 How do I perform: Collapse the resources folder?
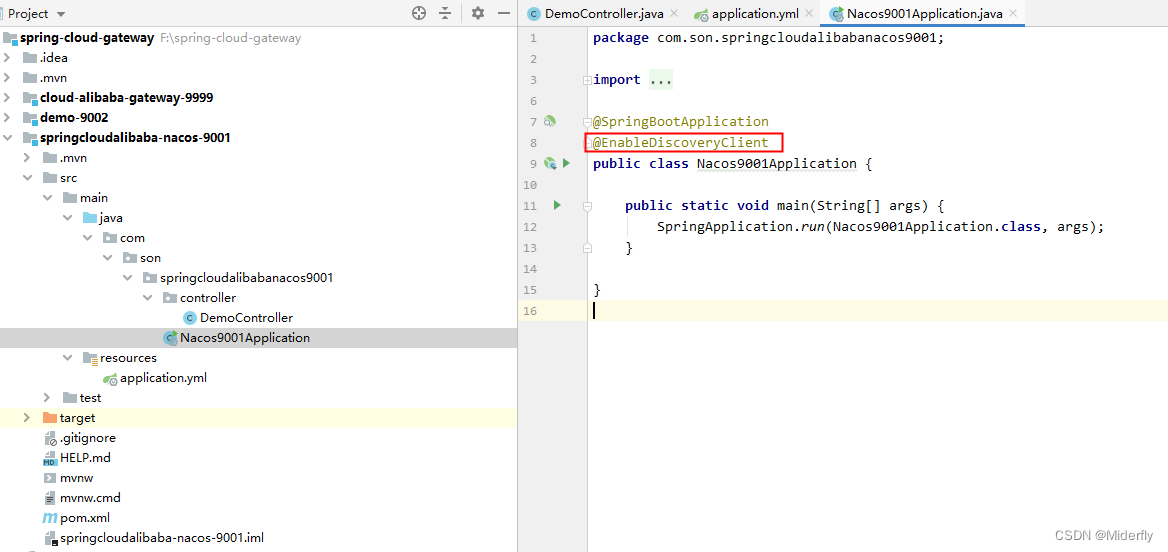point(68,358)
